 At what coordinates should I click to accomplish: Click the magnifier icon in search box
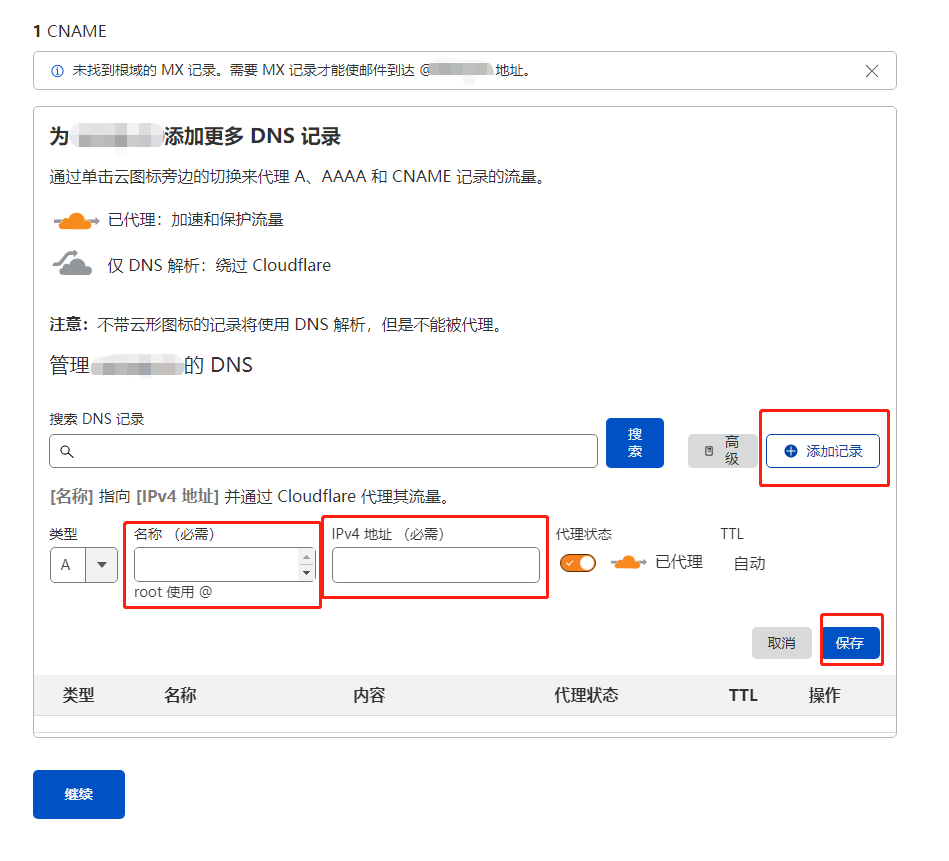pos(67,451)
